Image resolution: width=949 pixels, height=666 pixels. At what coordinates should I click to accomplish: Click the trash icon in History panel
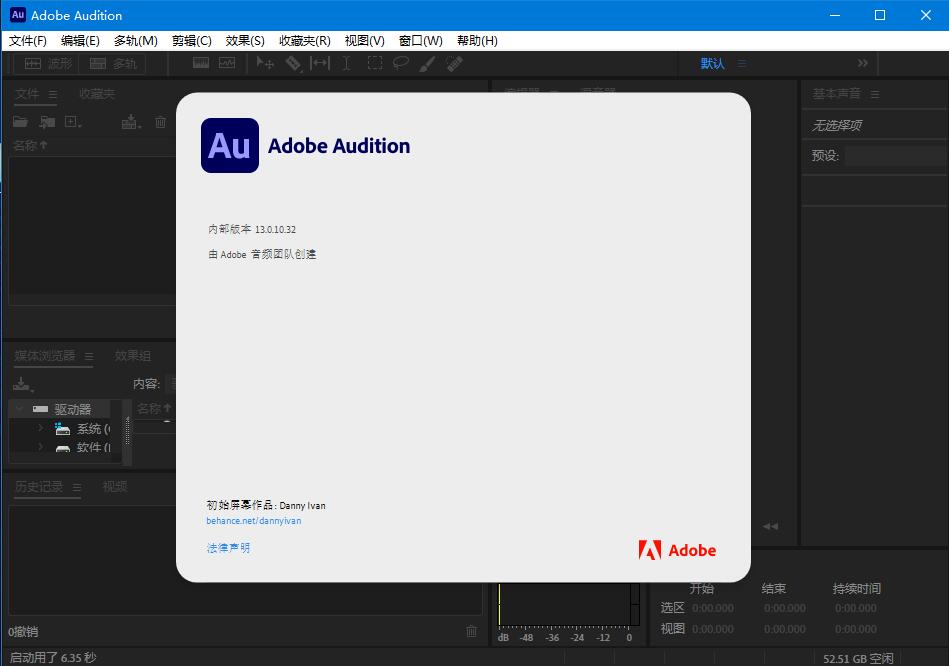[x=471, y=631]
